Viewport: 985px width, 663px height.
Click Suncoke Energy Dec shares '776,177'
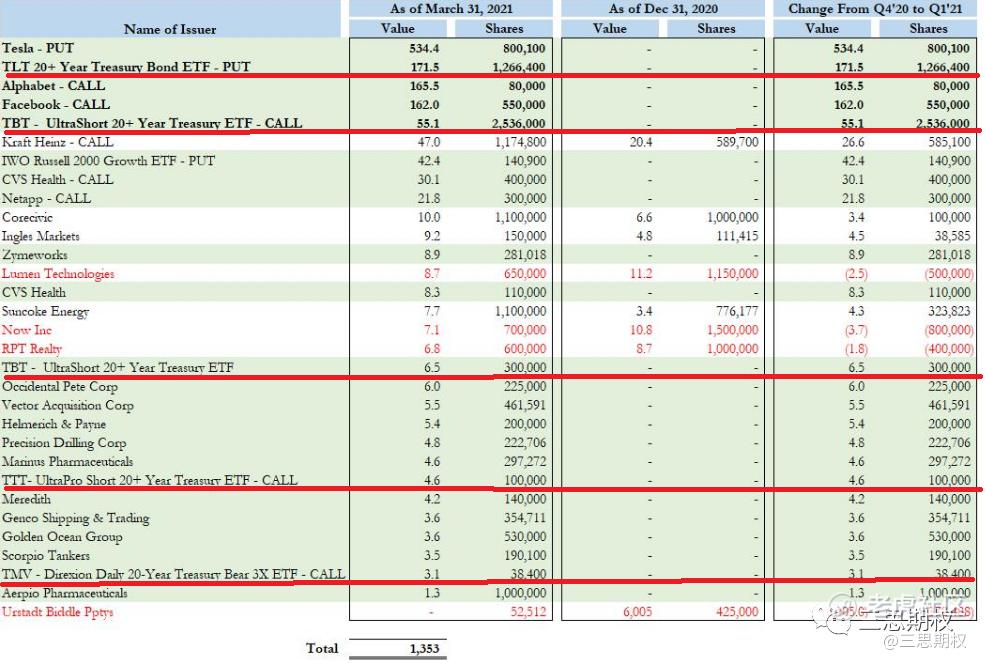coord(737,312)
